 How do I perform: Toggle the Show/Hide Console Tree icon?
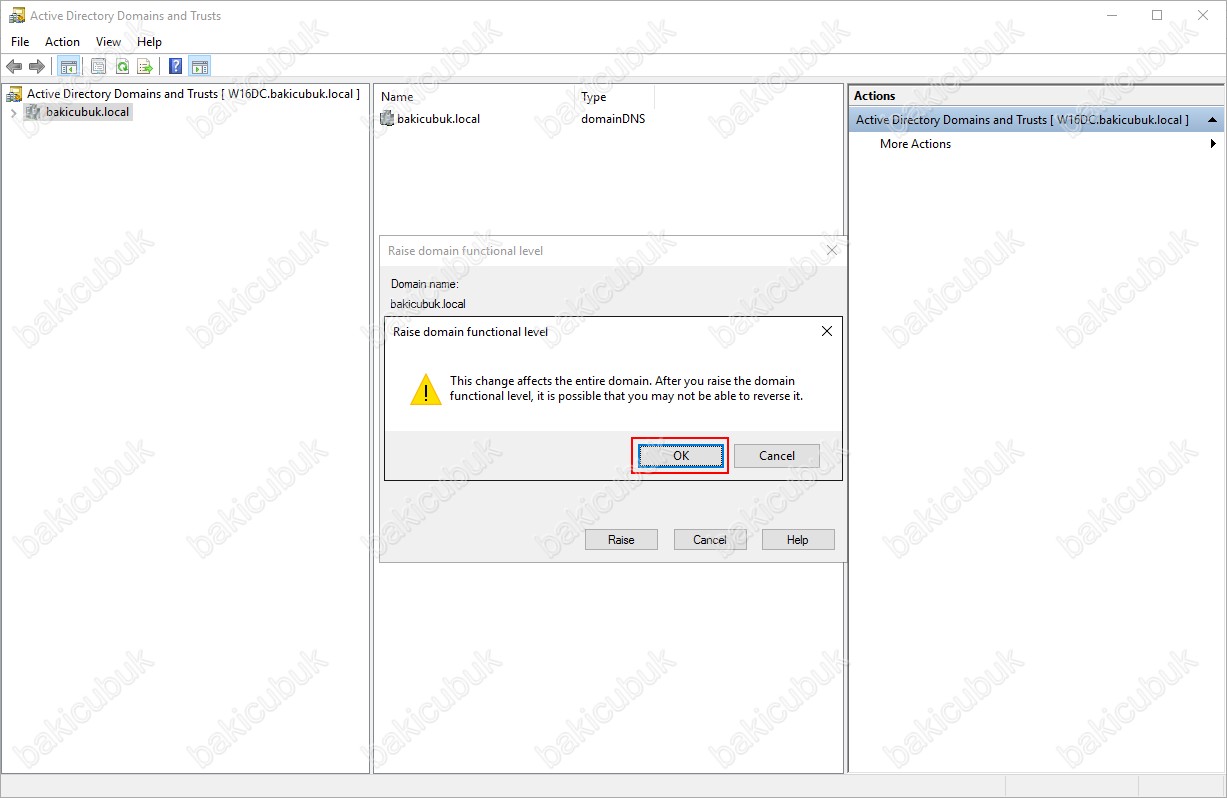pyautogui.click(x=68, y=67)
